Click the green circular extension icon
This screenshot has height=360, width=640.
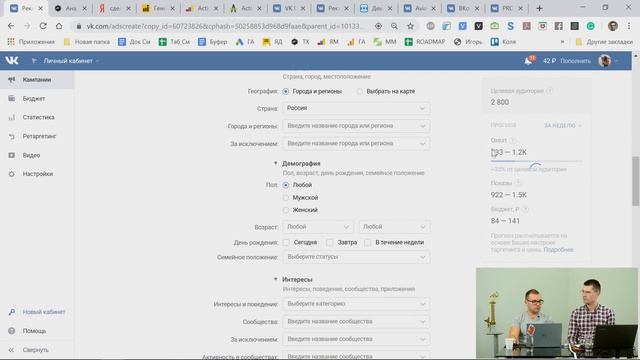pyautogui.click(x=590, y=26)
